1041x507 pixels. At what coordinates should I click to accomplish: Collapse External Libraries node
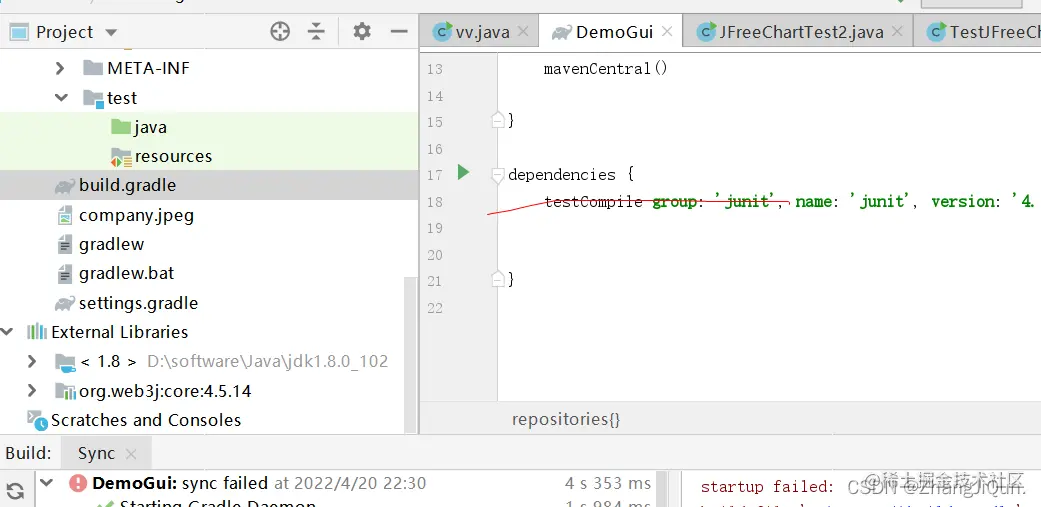7,332
